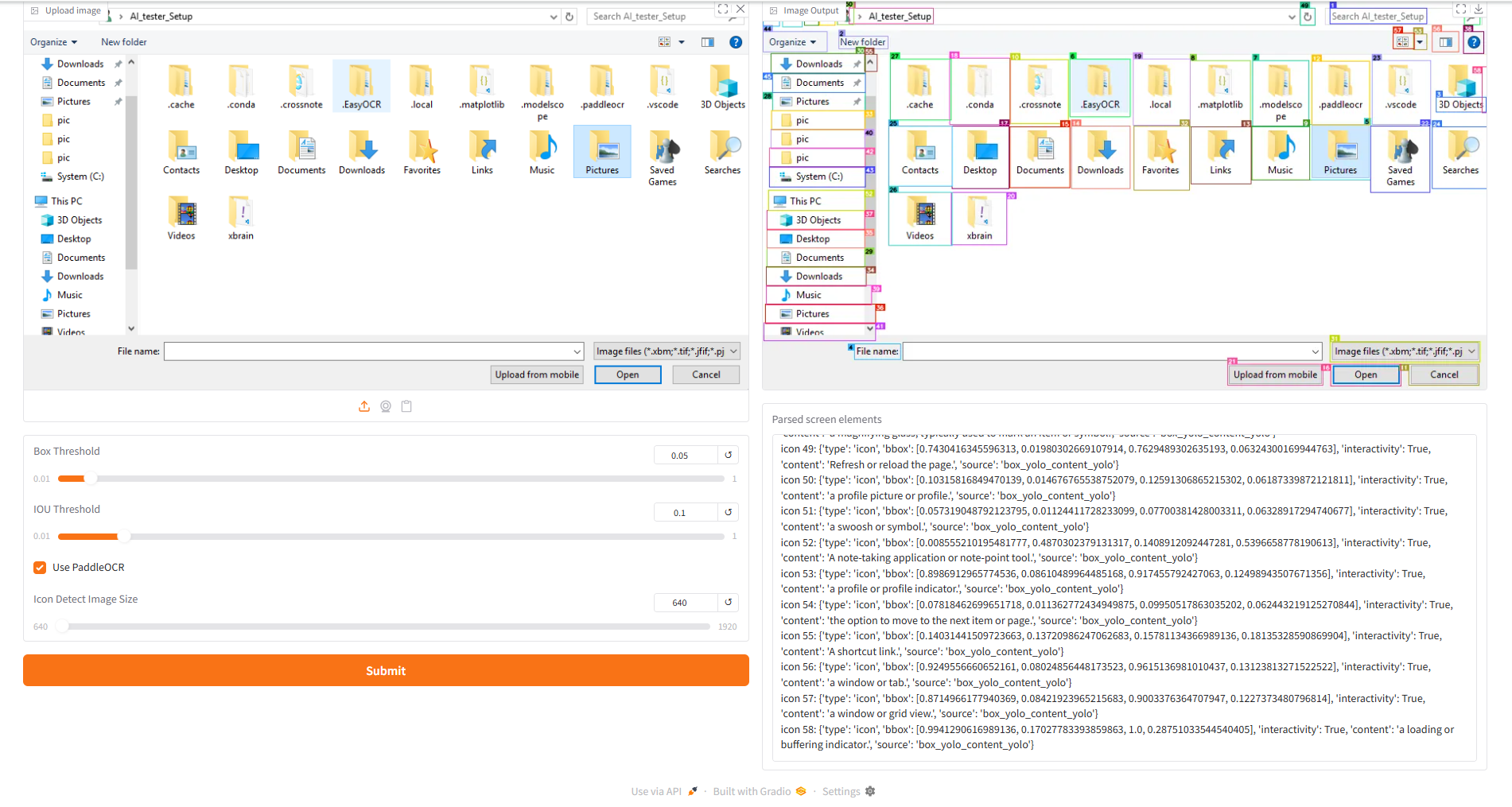Image resolution: width=1512 pixels, height=807 pixels.
Task: Download the Image Output result
Action: [x=1479, y=9]
